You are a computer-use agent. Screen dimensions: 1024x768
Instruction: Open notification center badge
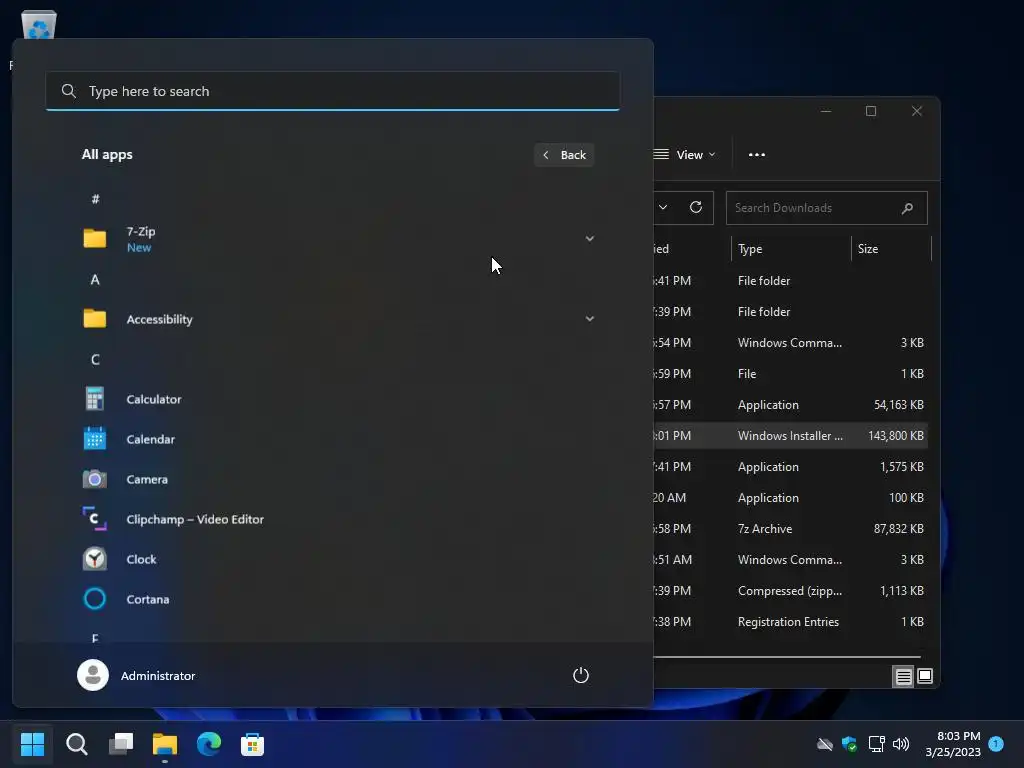click(x=996, y=744)
